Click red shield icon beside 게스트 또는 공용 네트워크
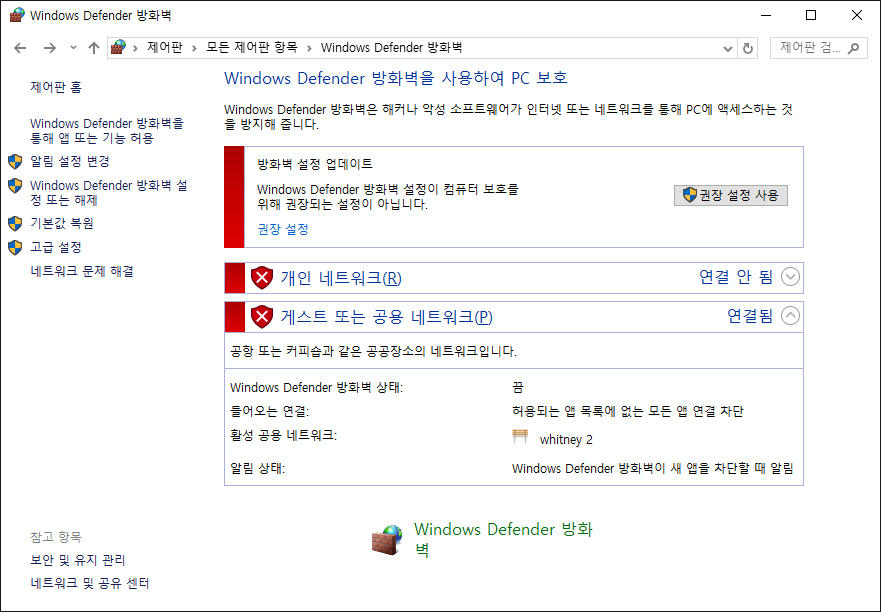881x612 pixels. [262, 317]
